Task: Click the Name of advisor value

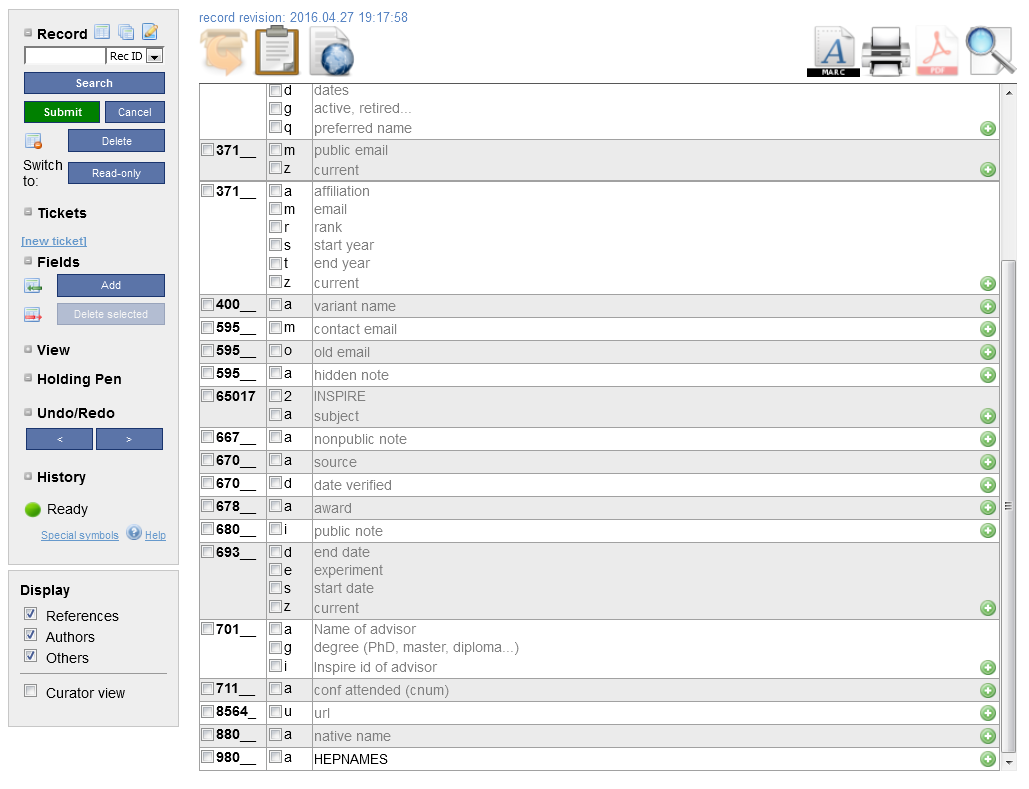Action: point(364,629)
